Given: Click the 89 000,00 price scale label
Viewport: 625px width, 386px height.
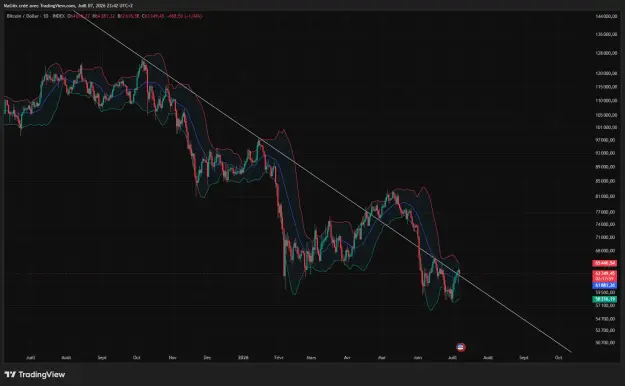Looking at the screenshot, I should click(606, 167).
